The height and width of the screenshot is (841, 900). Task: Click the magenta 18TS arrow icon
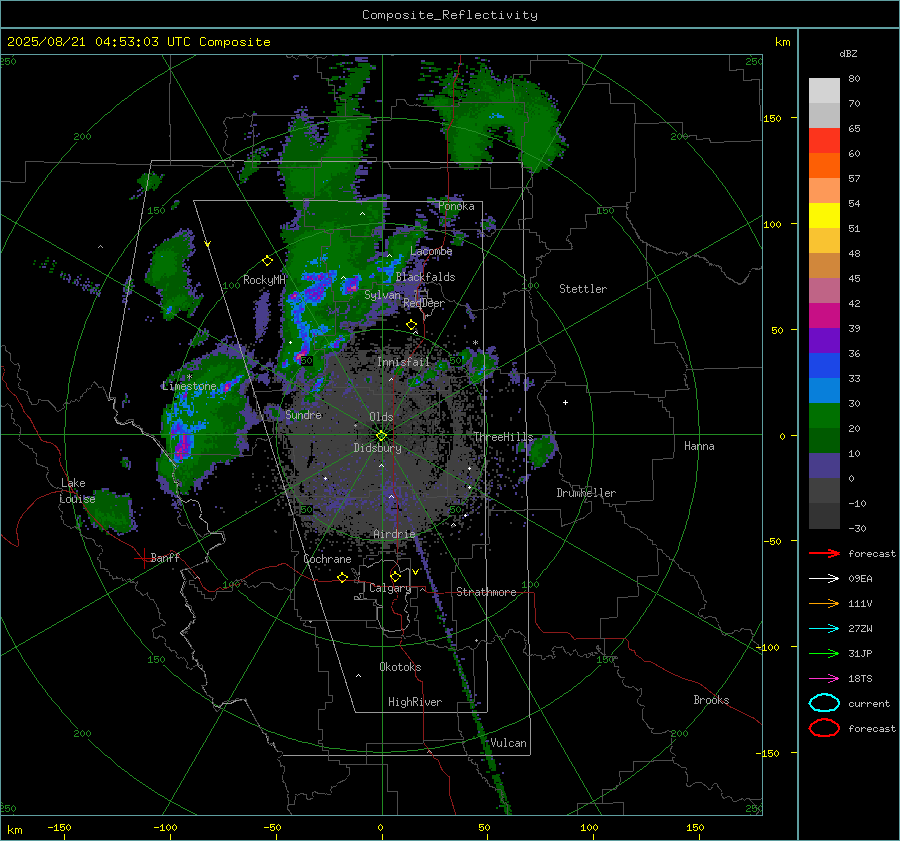click(824, 679)
